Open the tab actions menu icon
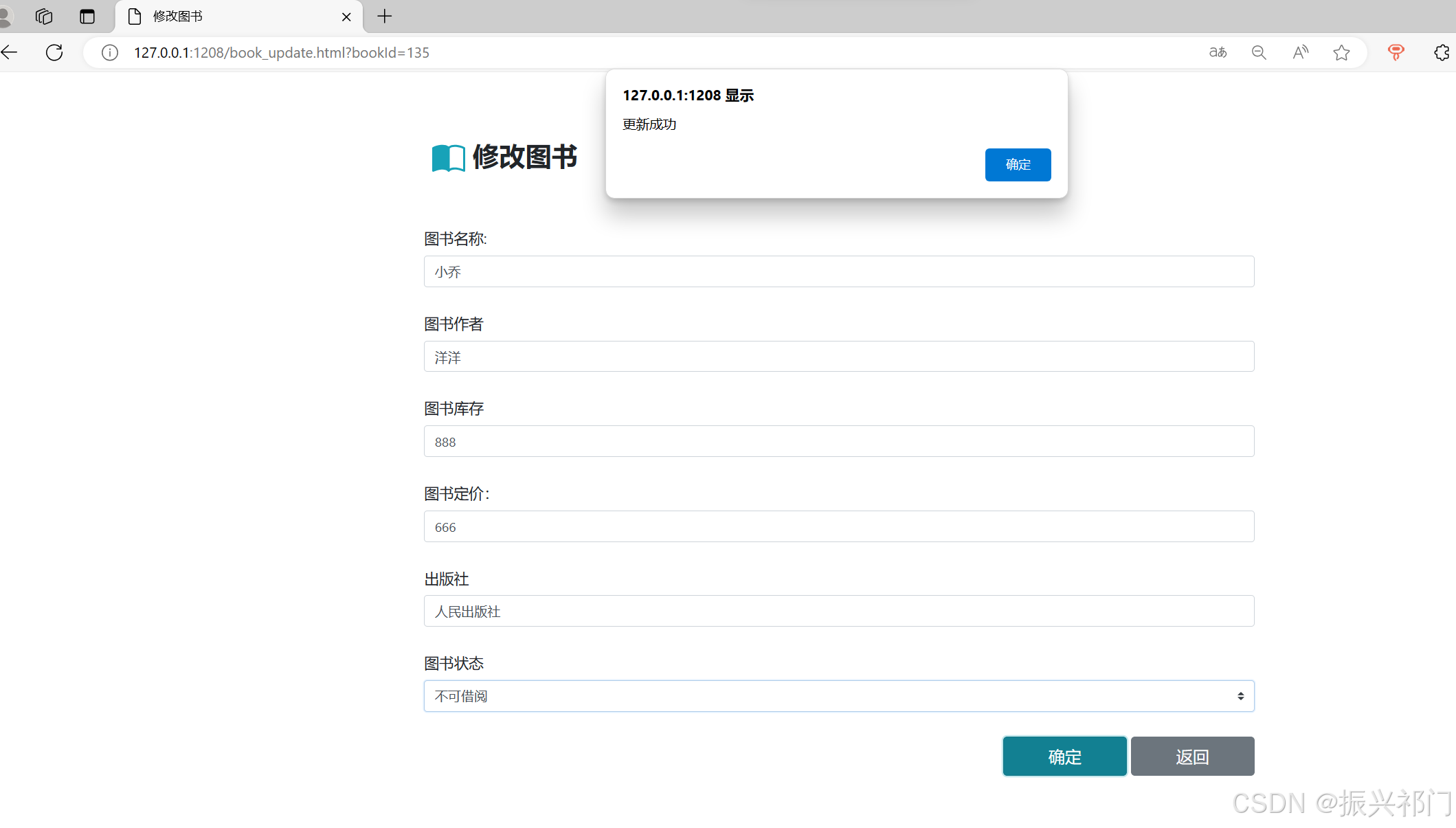 (x=87, y=16)
